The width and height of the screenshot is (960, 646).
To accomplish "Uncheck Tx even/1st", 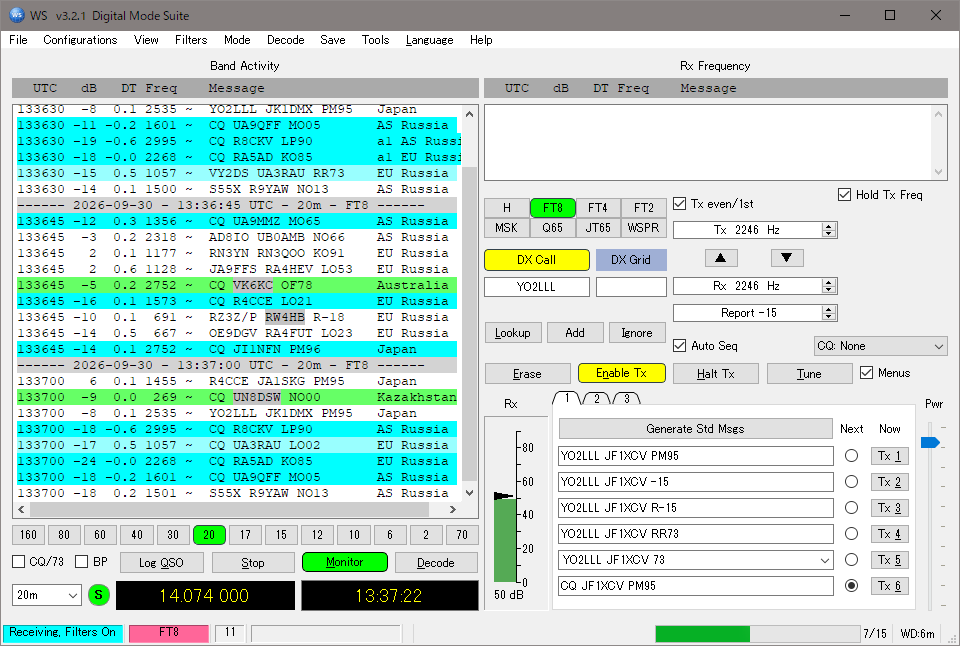I will point(680,203).
